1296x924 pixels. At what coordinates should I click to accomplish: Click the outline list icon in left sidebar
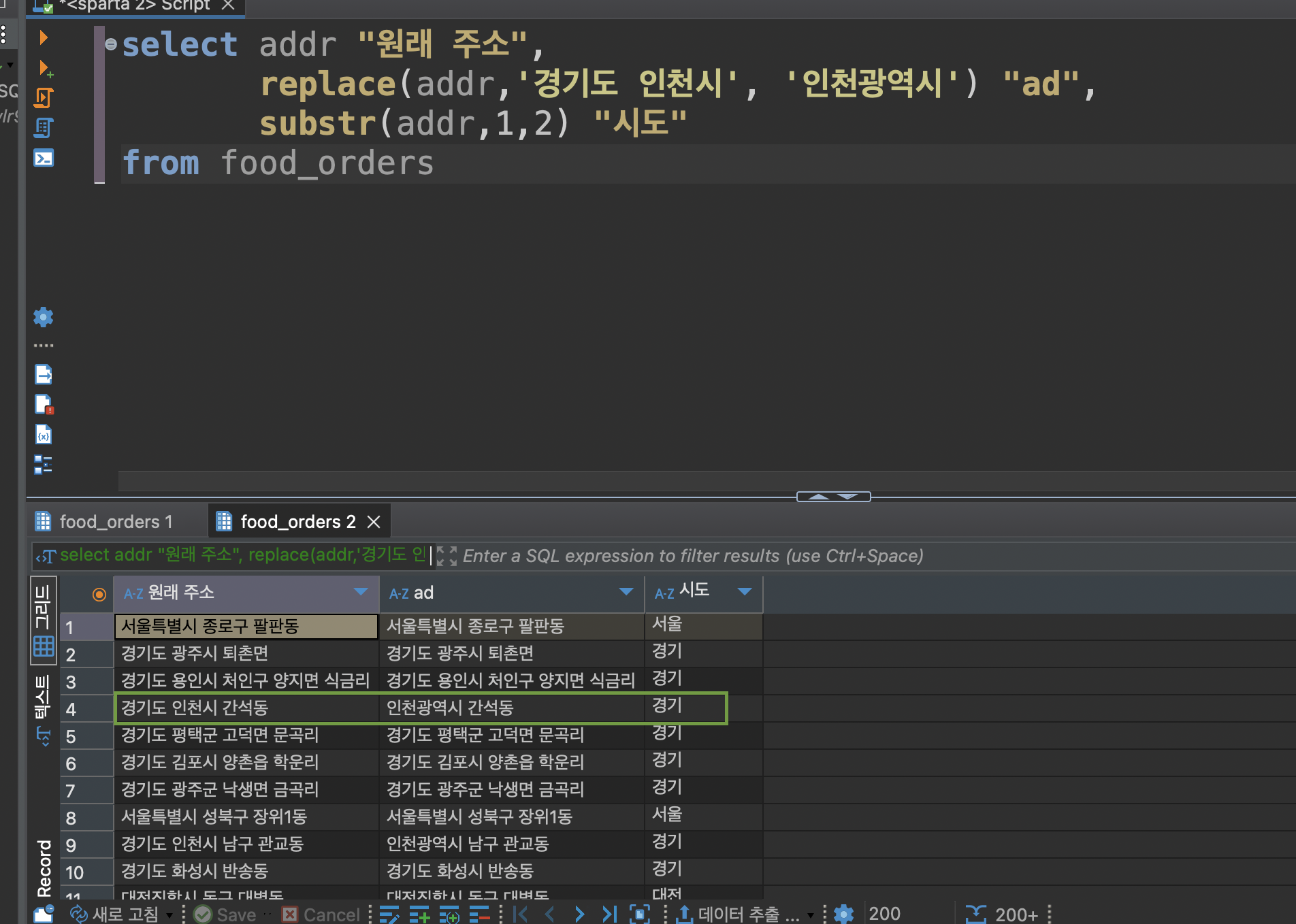coord(44,464)
